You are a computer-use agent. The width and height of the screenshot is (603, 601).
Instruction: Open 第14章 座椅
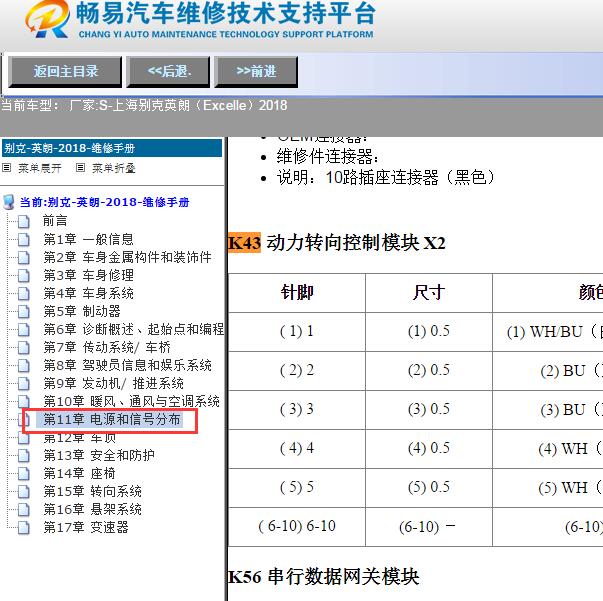[79, 473]
